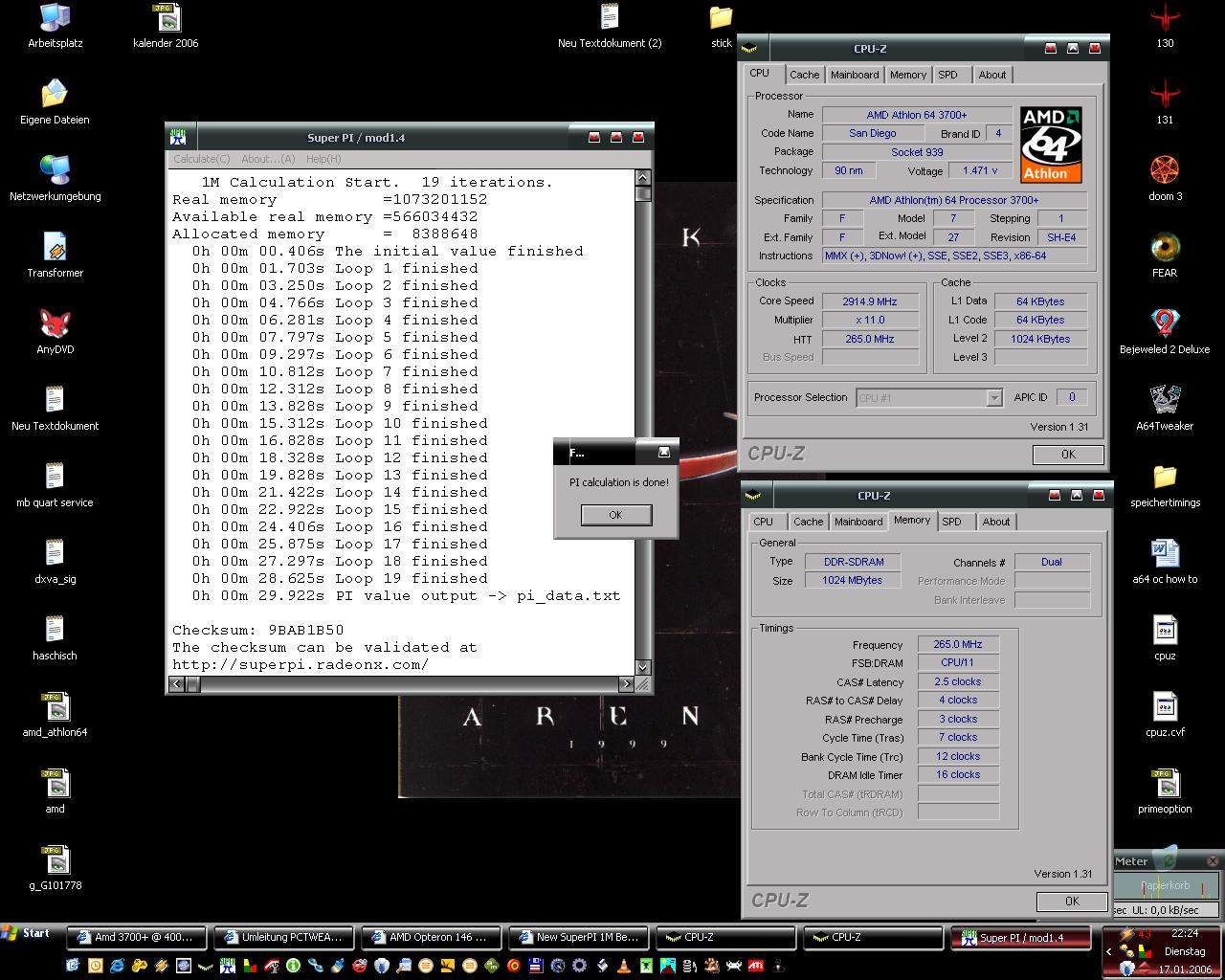
Task: Click the ATI quick launch icon
Action: click(x=755, y=966)
